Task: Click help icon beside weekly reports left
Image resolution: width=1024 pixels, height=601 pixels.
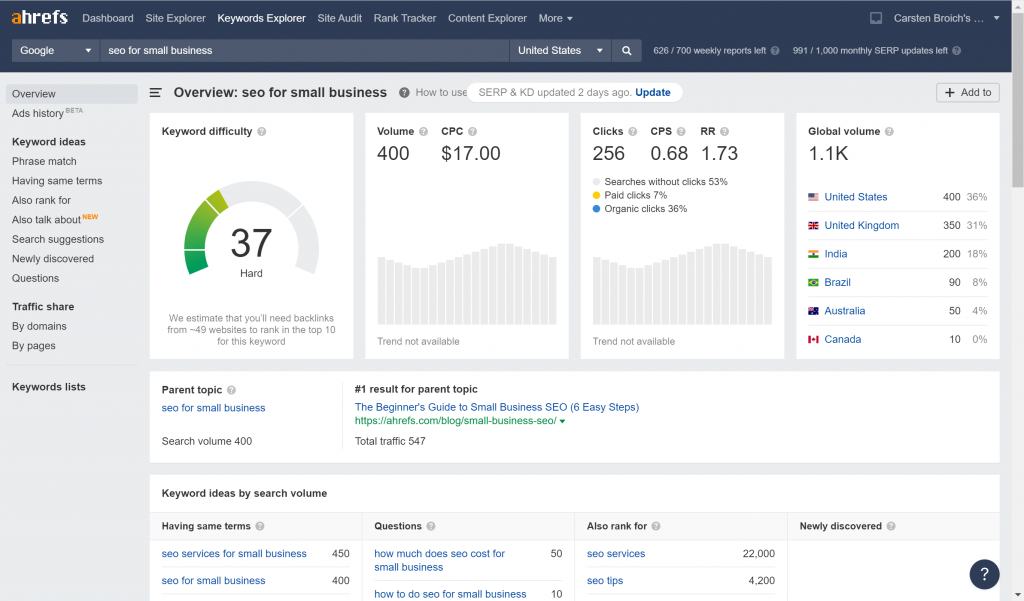Action: (775, 50)
